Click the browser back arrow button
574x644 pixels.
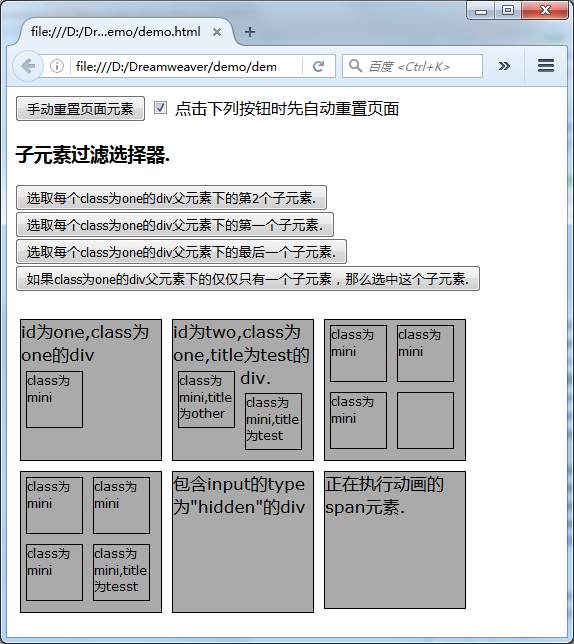(x=28, y=66)
